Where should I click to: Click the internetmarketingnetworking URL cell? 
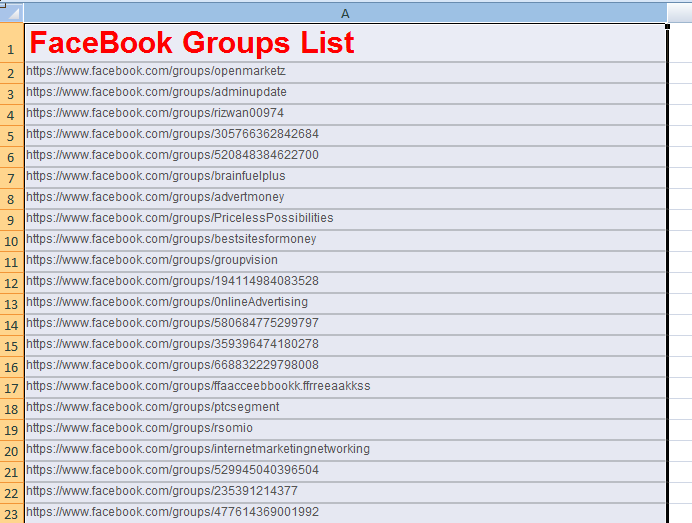(345, 450)
